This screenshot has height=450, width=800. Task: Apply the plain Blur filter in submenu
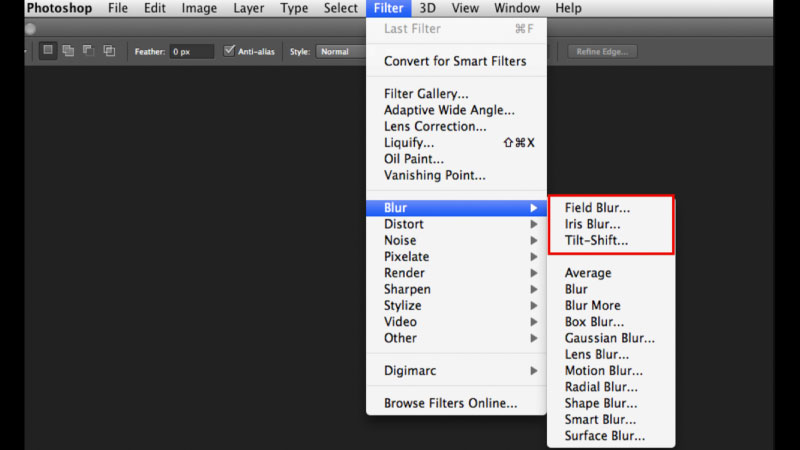[x=611, y=289]
